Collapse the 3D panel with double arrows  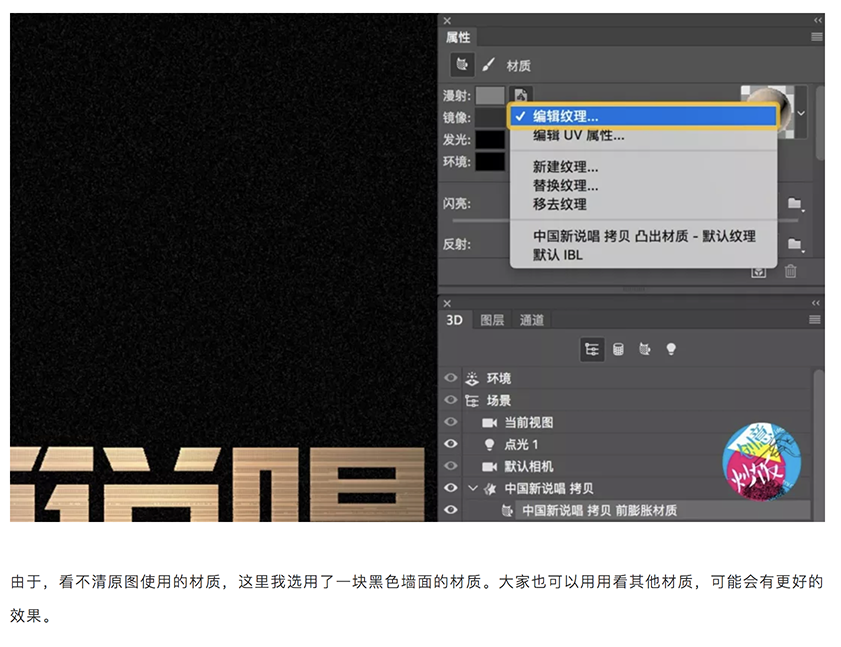[816, 303]
